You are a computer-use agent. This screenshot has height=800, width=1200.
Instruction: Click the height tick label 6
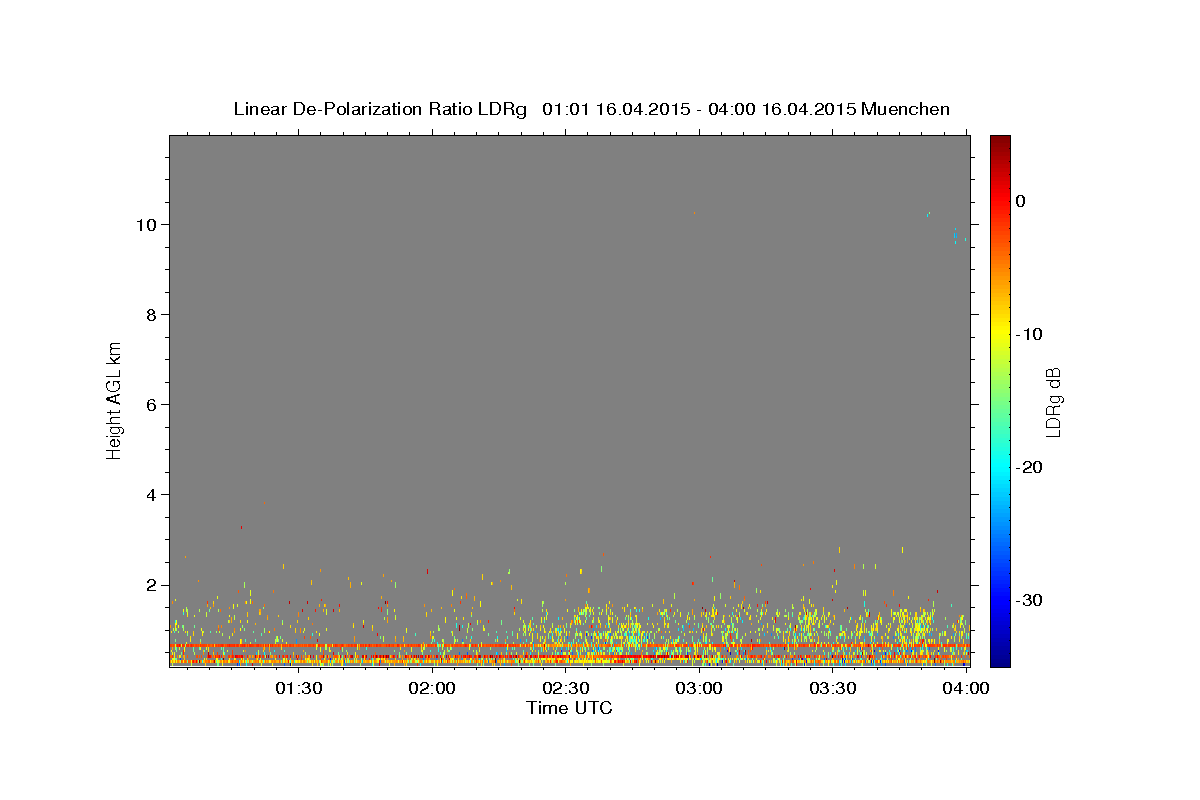tap(153, 404)
